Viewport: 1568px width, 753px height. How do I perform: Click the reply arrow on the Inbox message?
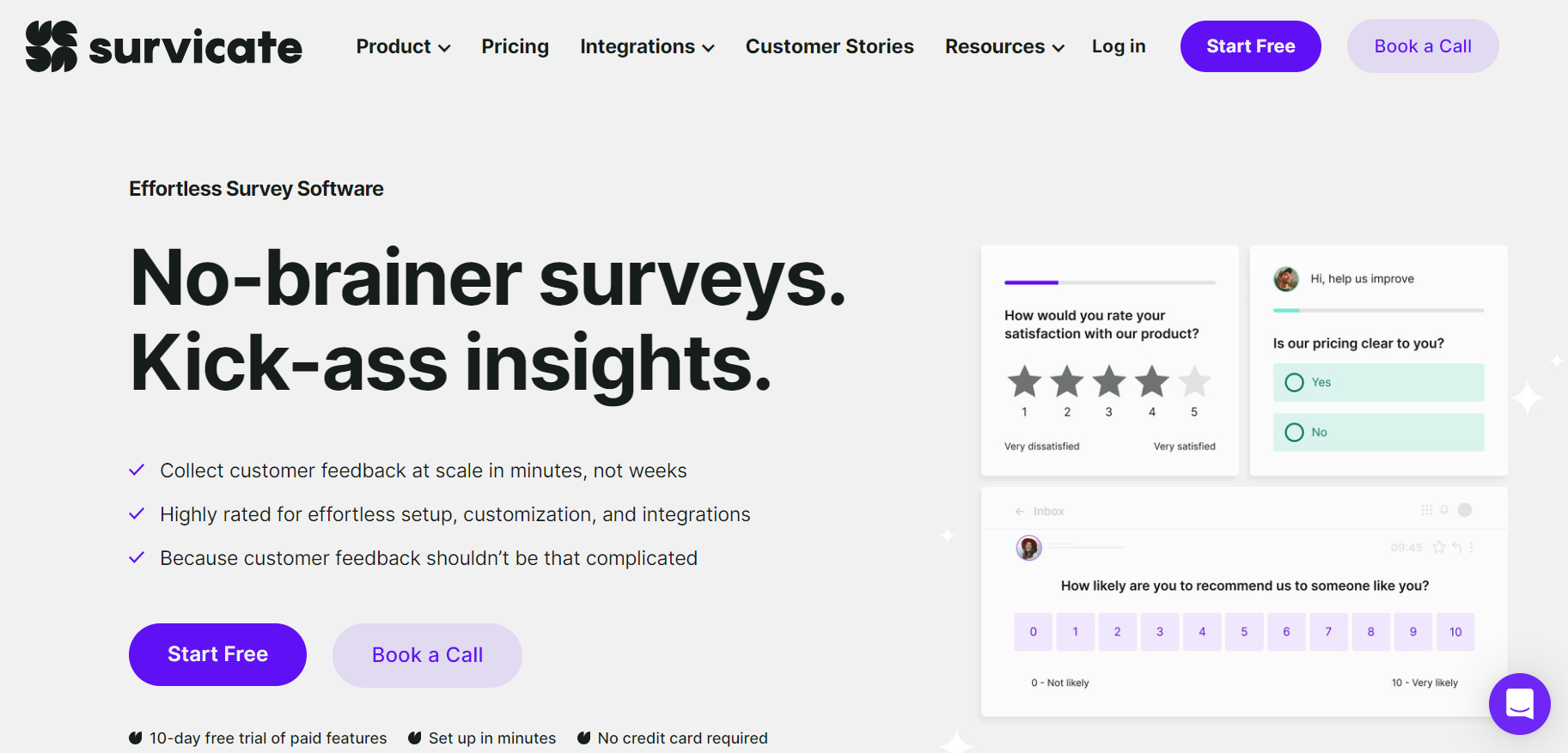click(1457, 547)
